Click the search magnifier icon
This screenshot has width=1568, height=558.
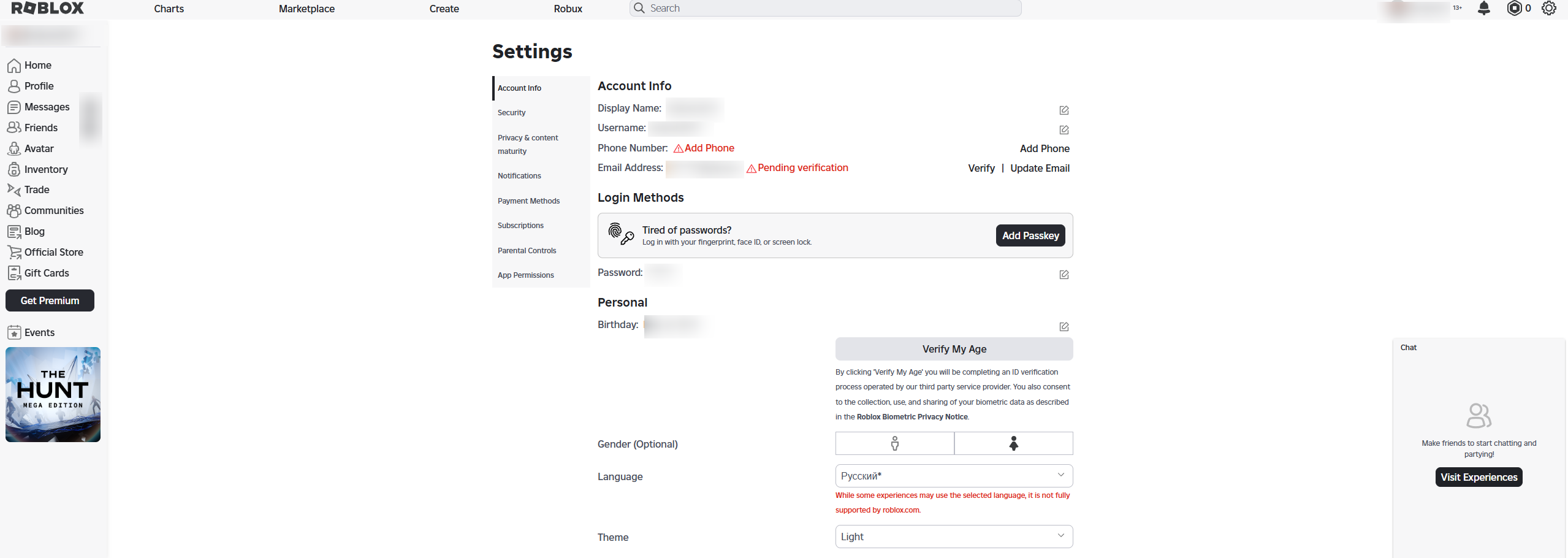click(639, 8)
